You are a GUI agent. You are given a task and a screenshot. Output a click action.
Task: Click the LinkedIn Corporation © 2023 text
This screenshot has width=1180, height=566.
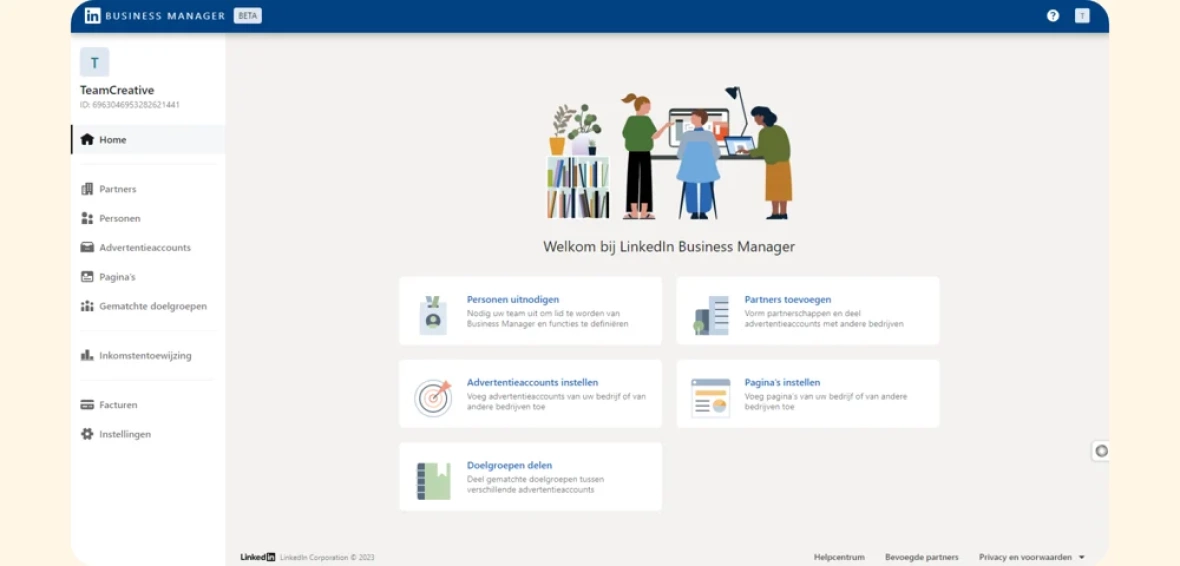click(x=327, y=558)
